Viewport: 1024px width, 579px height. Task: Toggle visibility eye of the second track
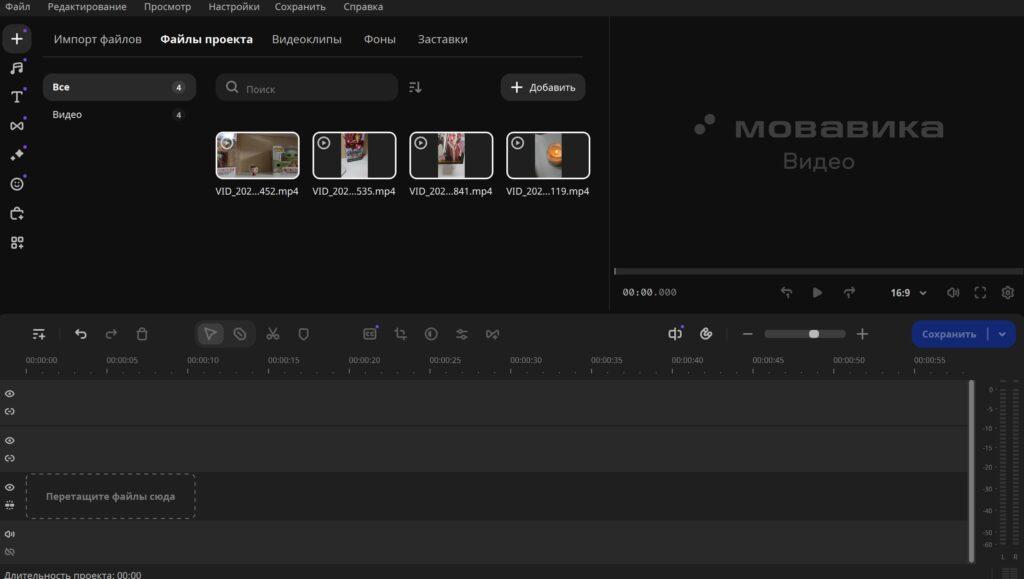10,441
